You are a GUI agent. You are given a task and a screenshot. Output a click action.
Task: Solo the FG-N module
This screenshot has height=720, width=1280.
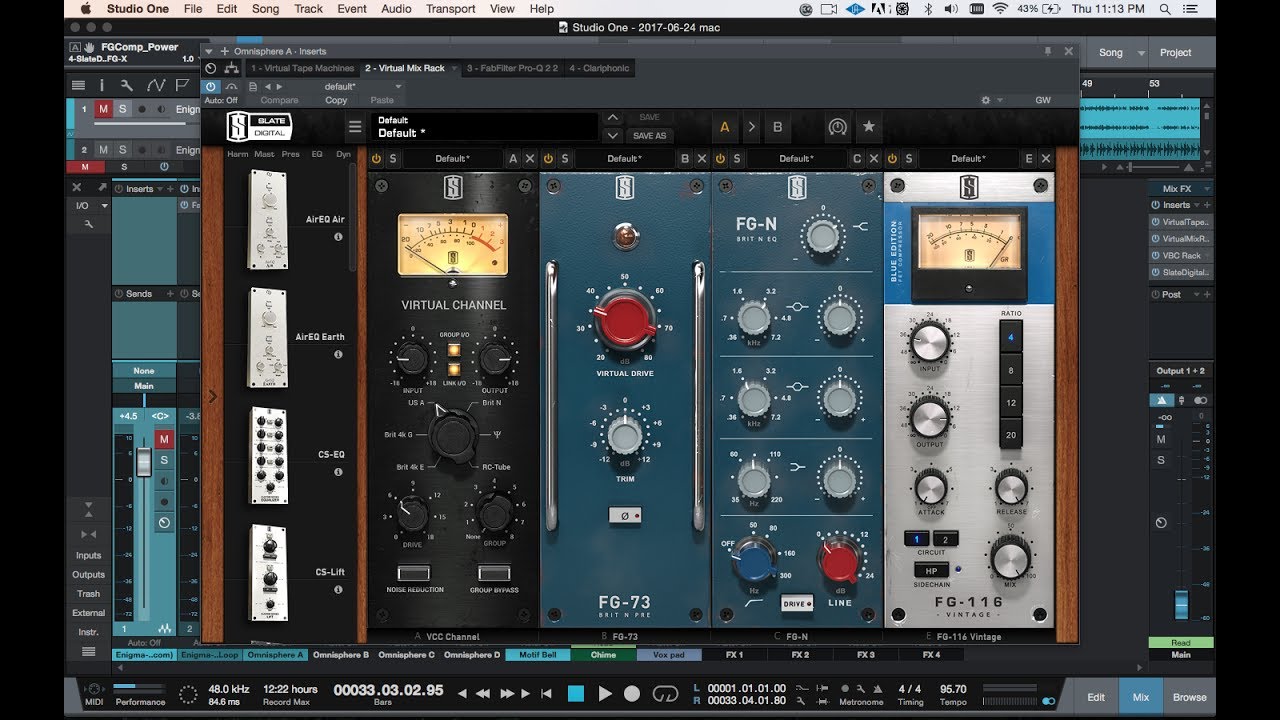tap(737, 159)
